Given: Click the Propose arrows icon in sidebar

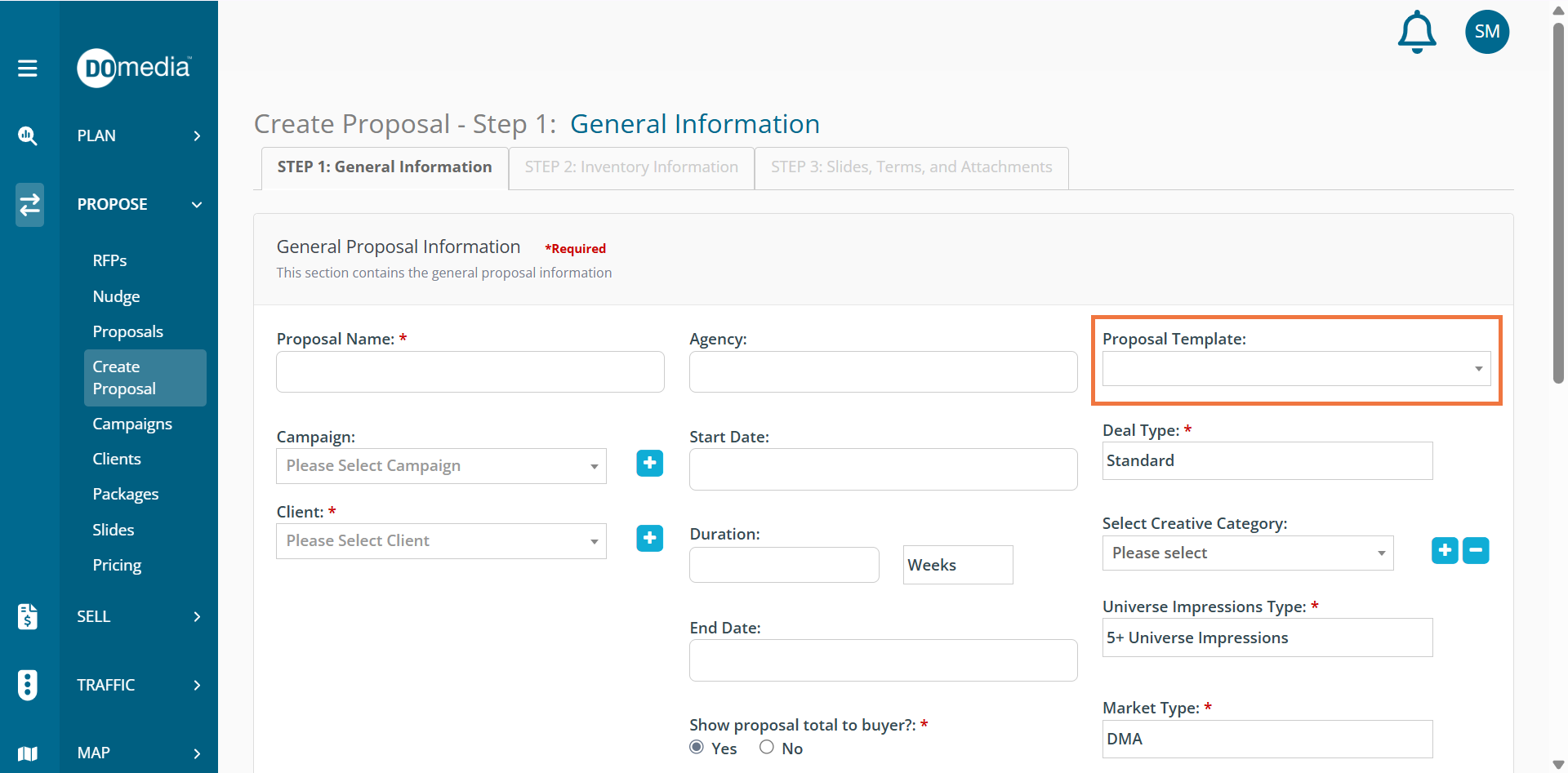Looking at the screenshot, I should click(x=29, y=205).
